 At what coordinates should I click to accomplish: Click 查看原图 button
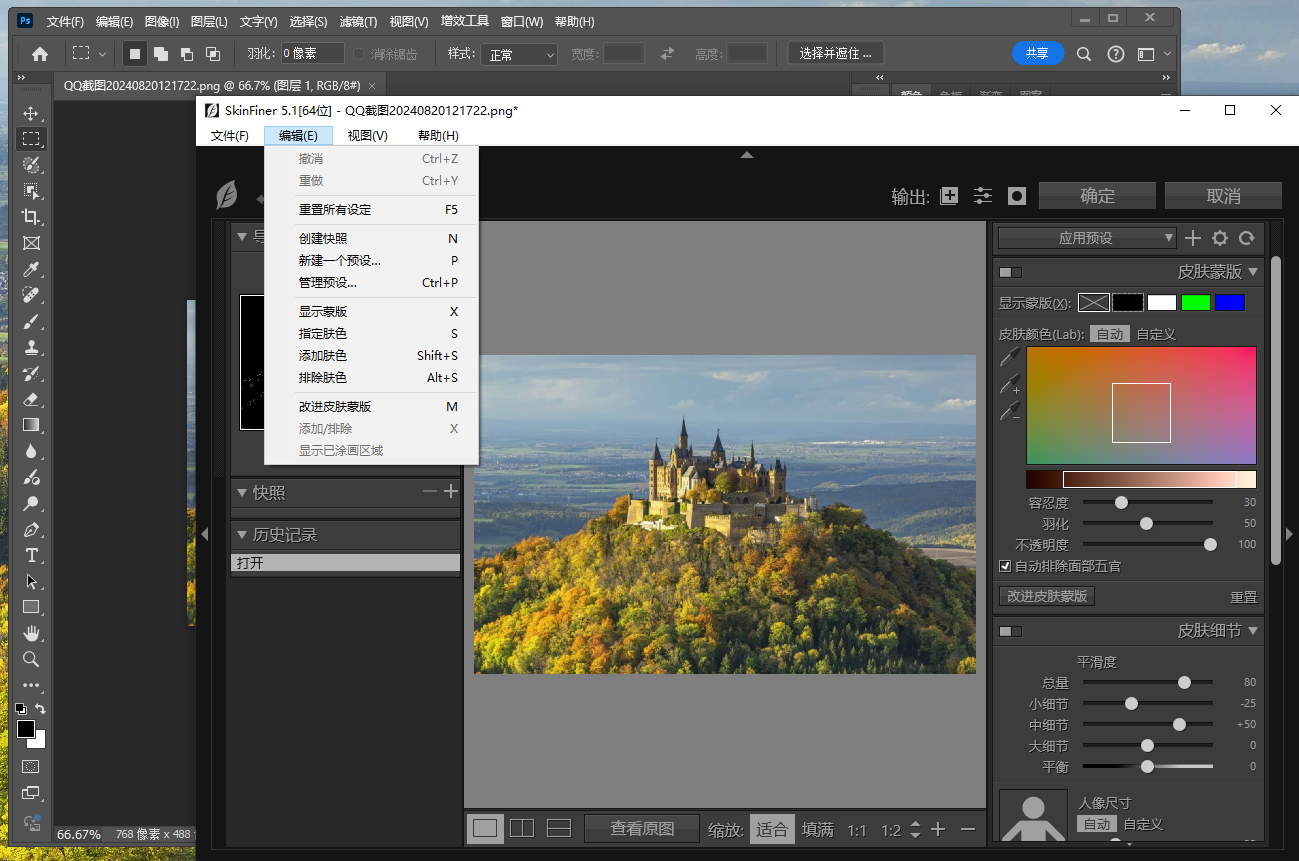(642, 829)
